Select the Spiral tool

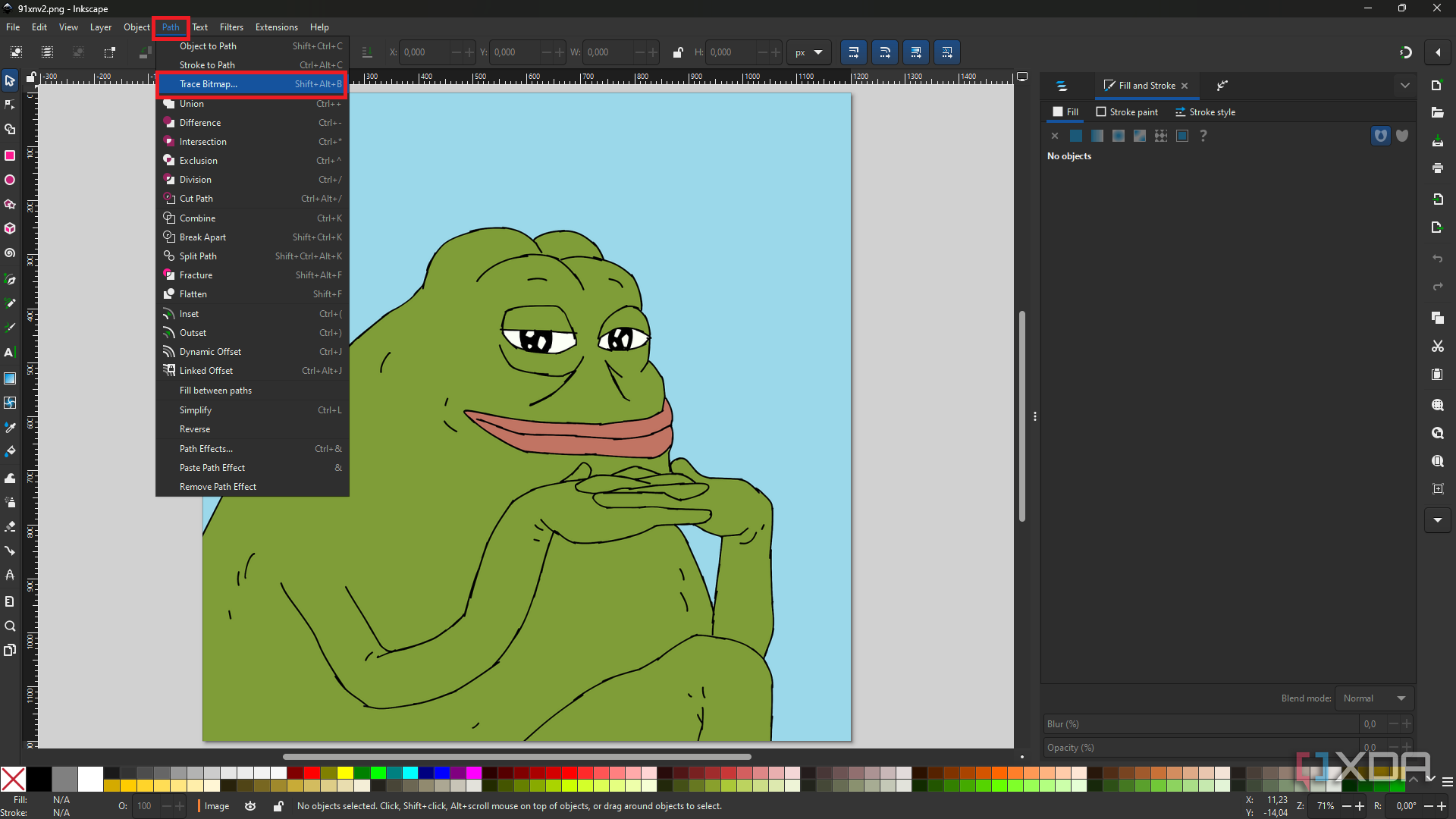click(10, 253)
